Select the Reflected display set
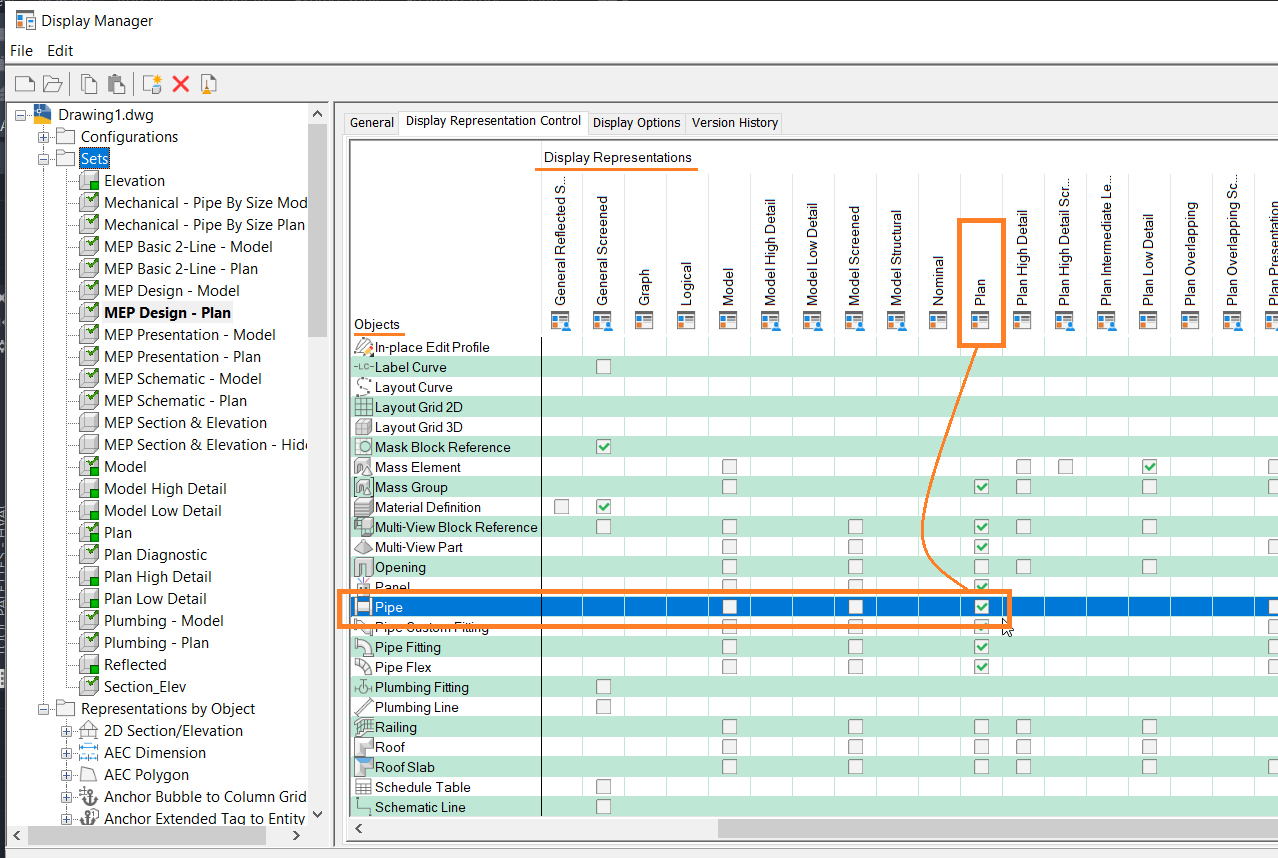 coord(135,665)
